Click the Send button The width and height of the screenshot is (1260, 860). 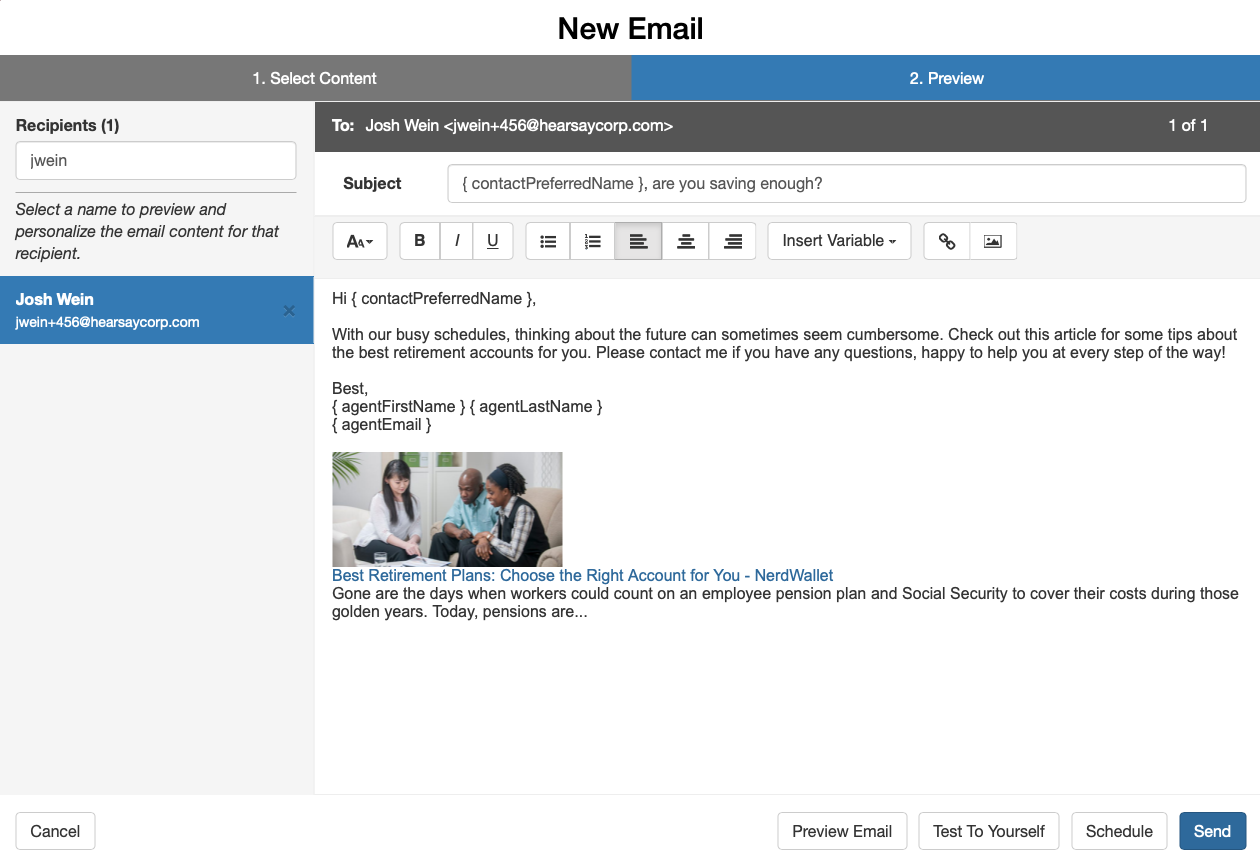click(1212, 831)
